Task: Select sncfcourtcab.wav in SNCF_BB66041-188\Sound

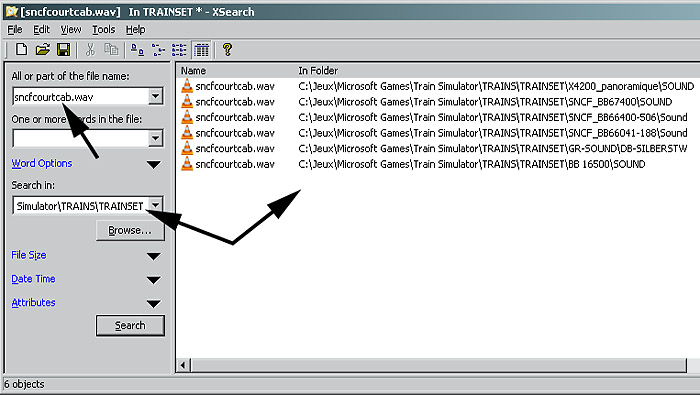Action: pos(235,133)
